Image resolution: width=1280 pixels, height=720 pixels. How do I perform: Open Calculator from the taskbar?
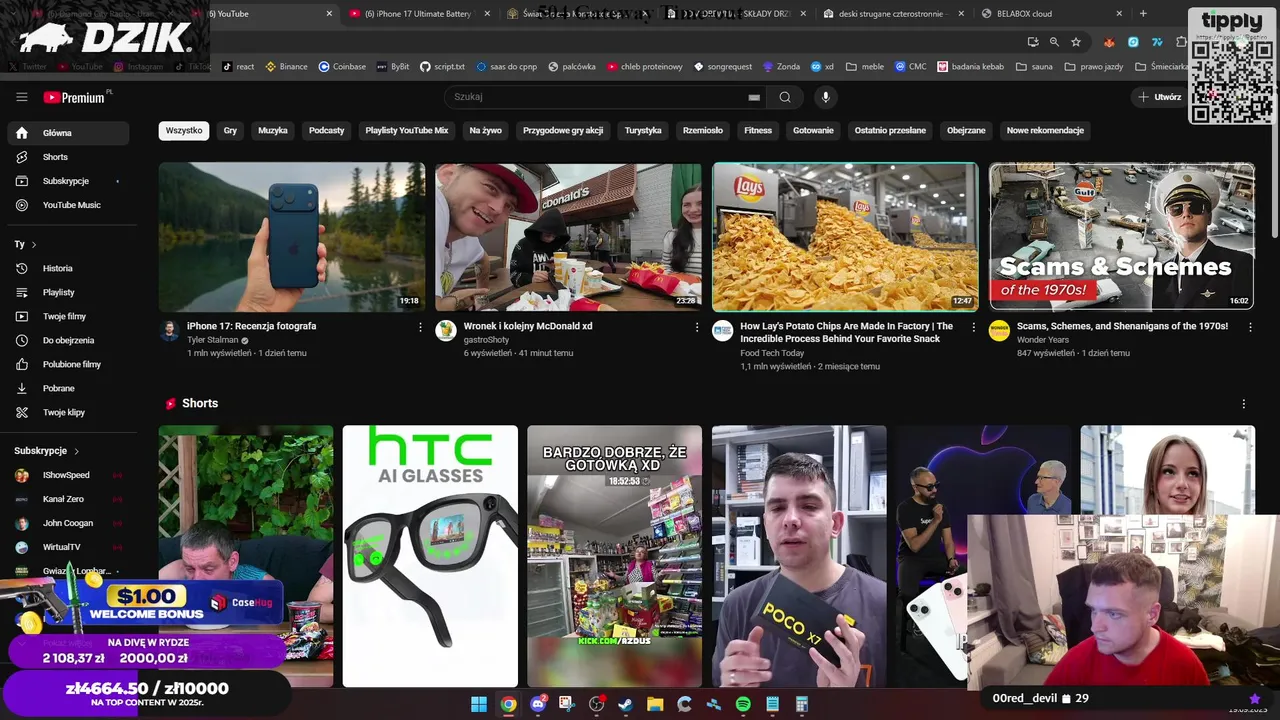click(802, 704)
